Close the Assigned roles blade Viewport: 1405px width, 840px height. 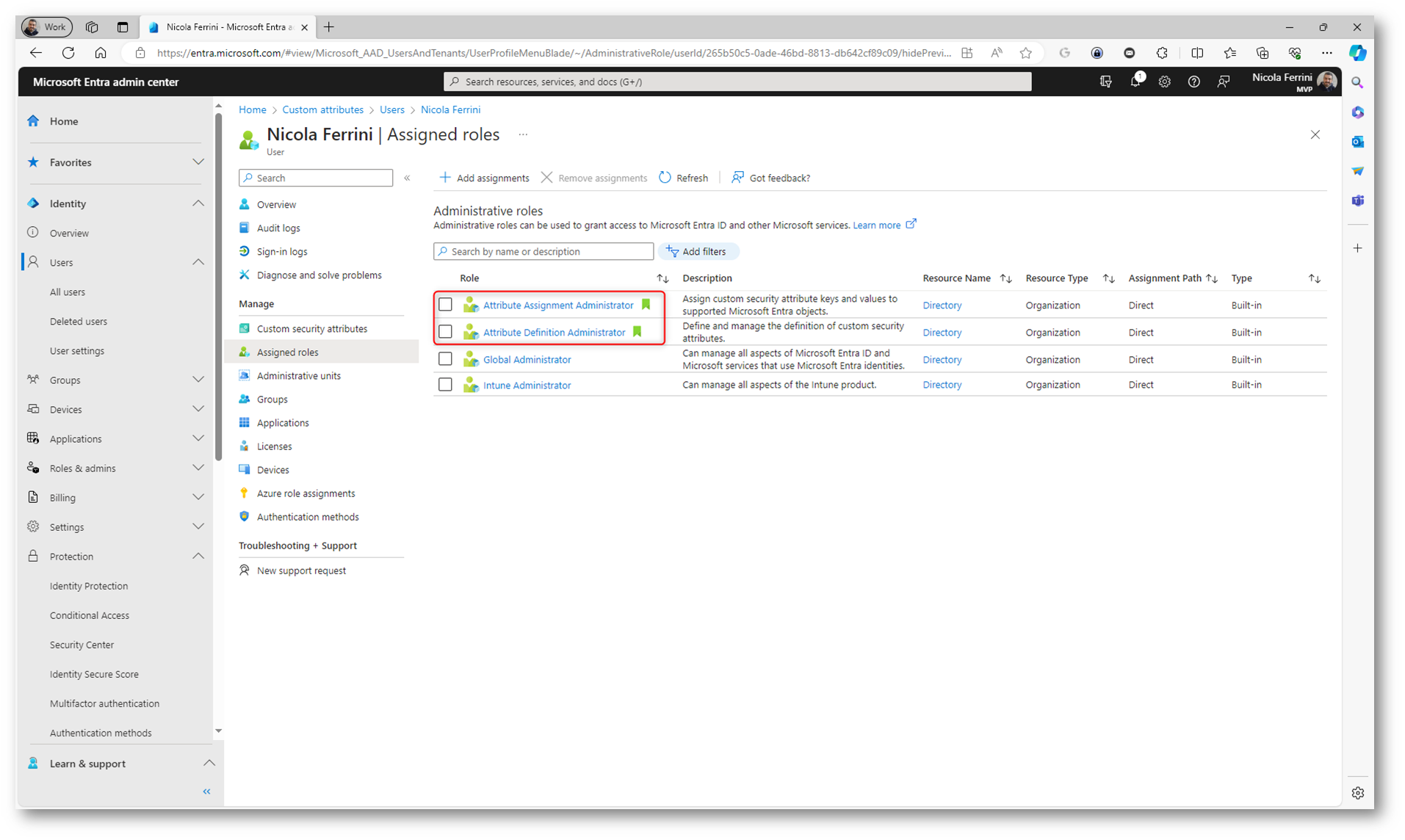tap(1315, 134)
